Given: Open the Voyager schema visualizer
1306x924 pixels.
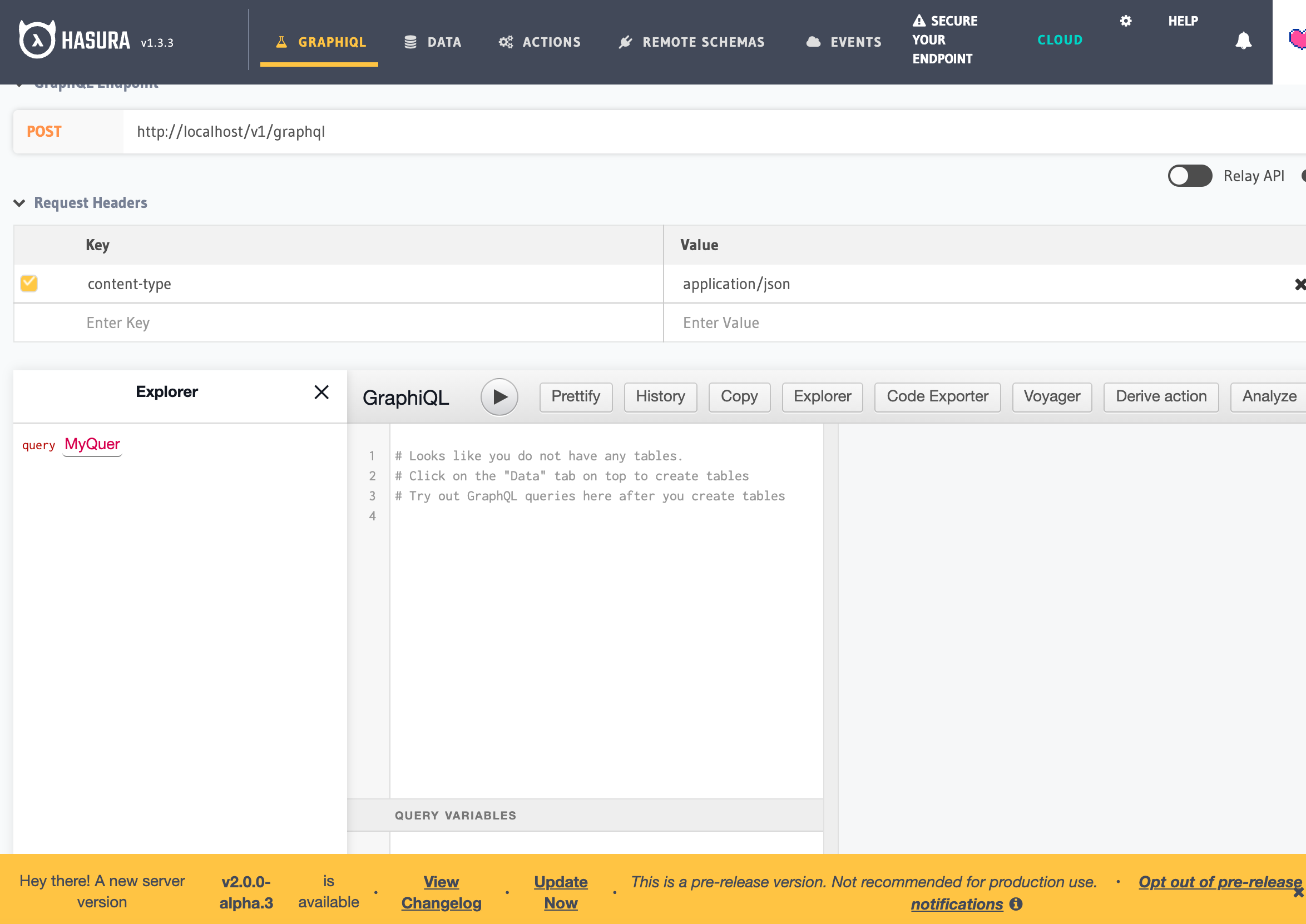Looking at the screenshot, I should click(1051, 397).
